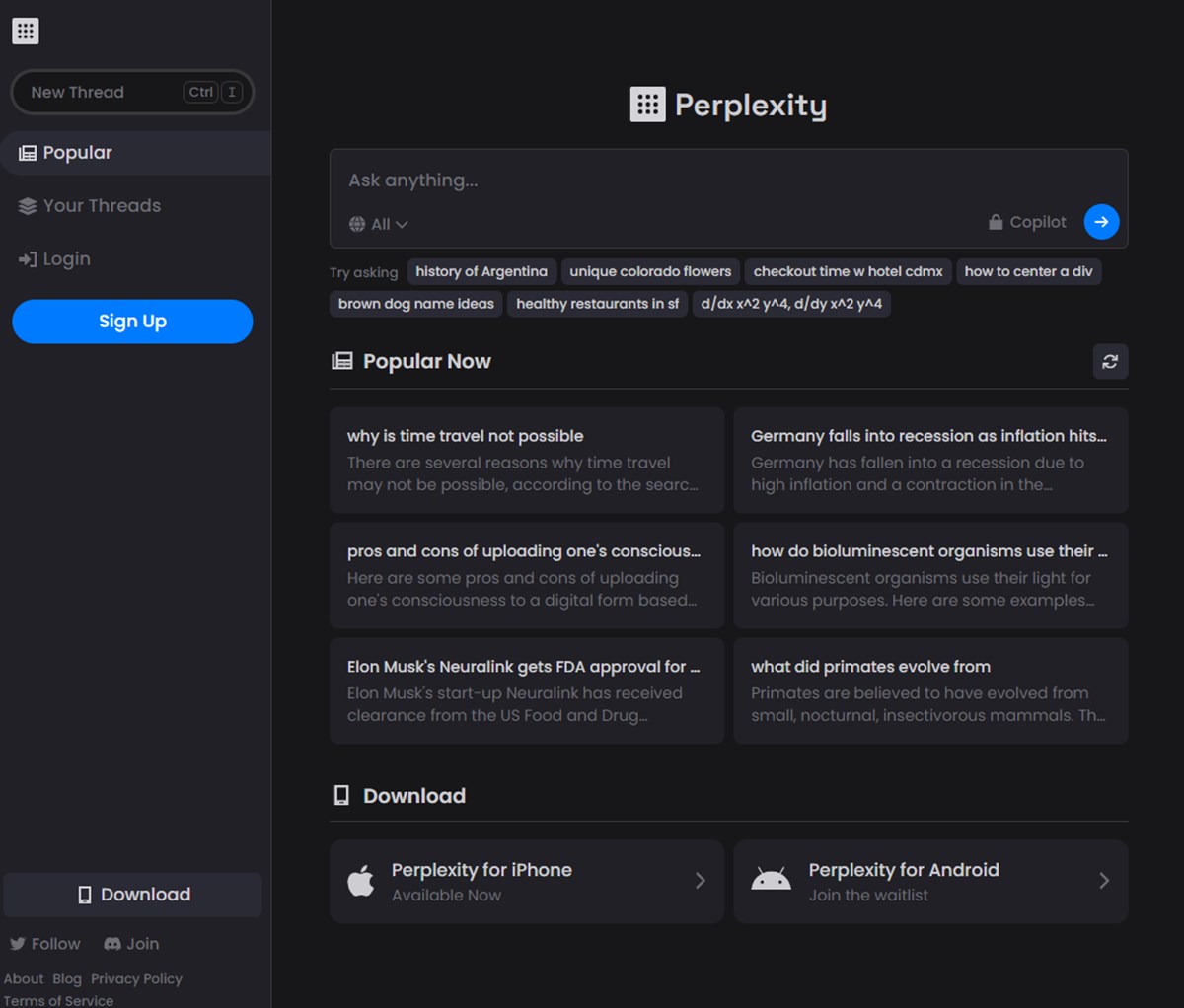Join the Discord community
The image size is (1184, 1008).
click(x=131, y=944)
